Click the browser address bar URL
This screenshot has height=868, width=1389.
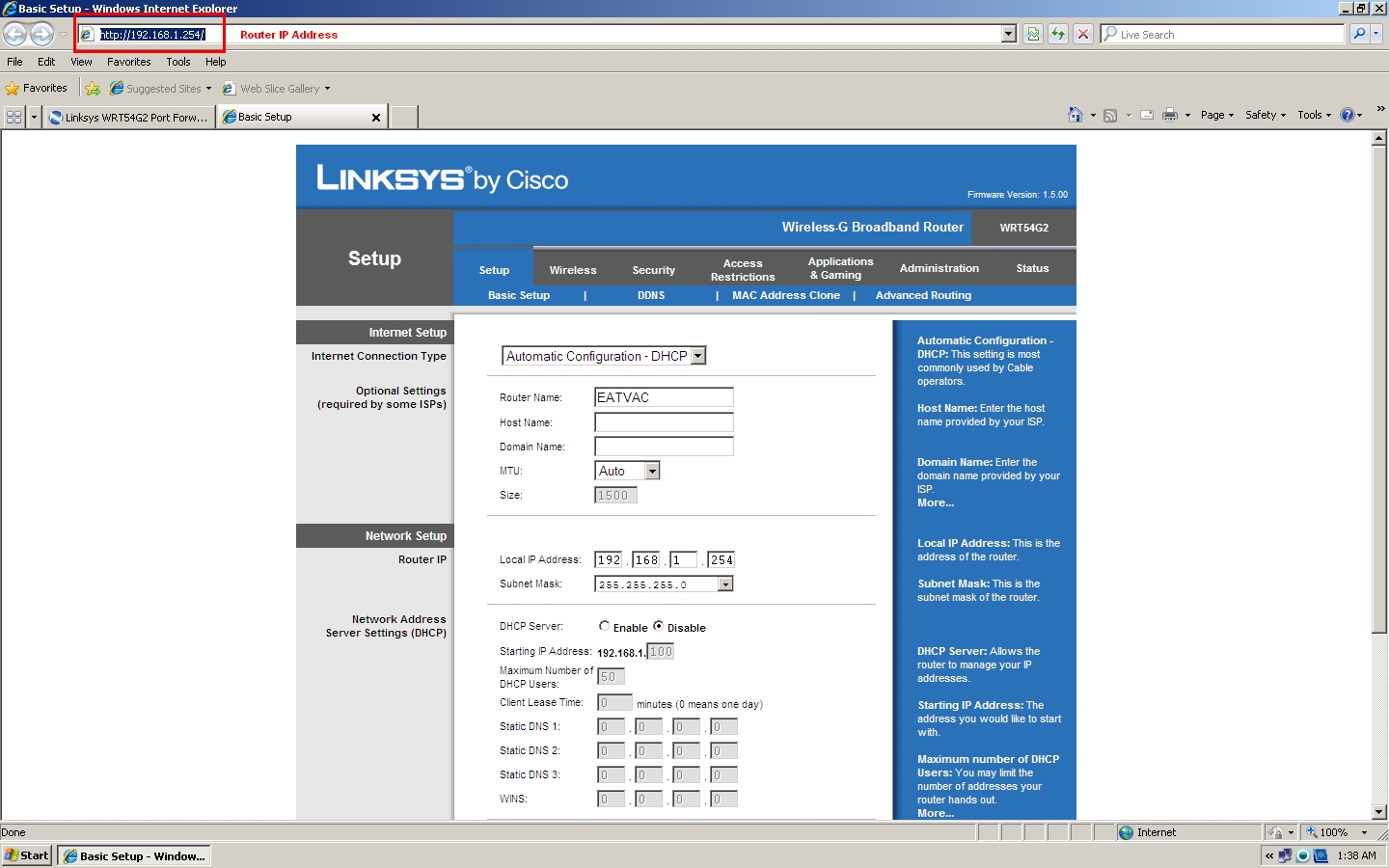(x=153, y=35)
